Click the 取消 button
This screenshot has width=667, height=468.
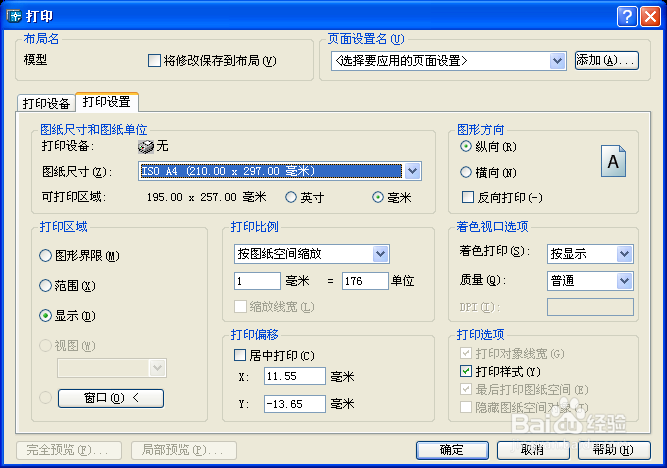(x=533, y=450)
